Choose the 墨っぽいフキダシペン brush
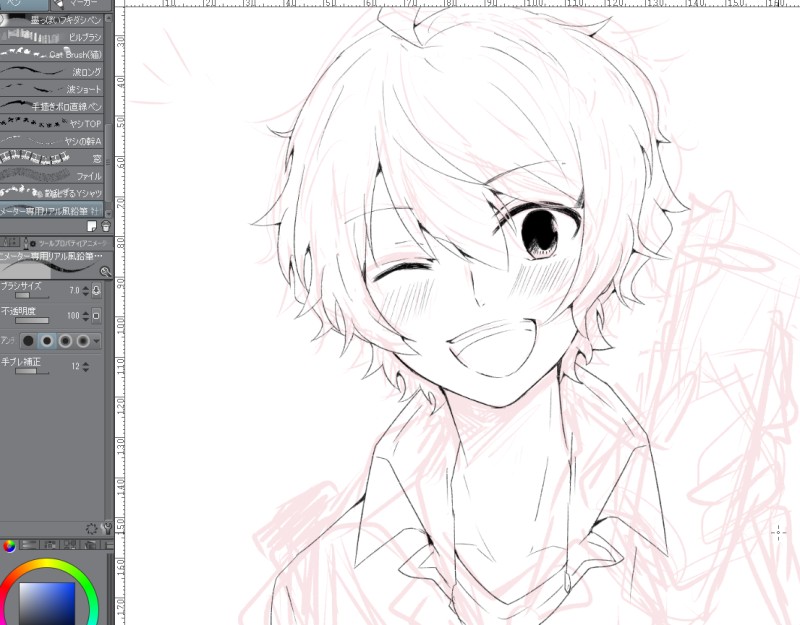 pyautogui.click(x=52, y=20)
